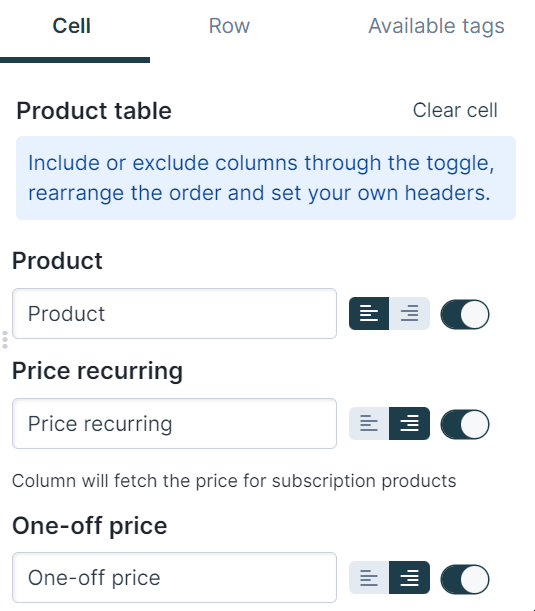Image resolution: width=535 pixels, height=611 pixels.
Task: Click the Clear cell link
Action: [455, 110]
